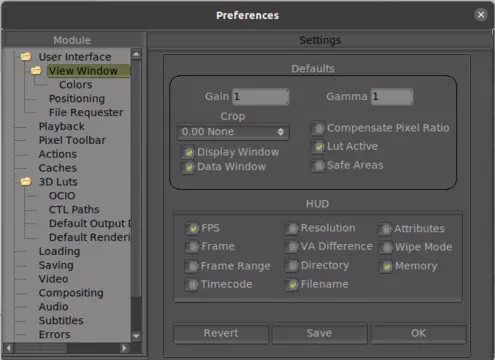
Task: Click the Revert button
Action: point(221,333)
